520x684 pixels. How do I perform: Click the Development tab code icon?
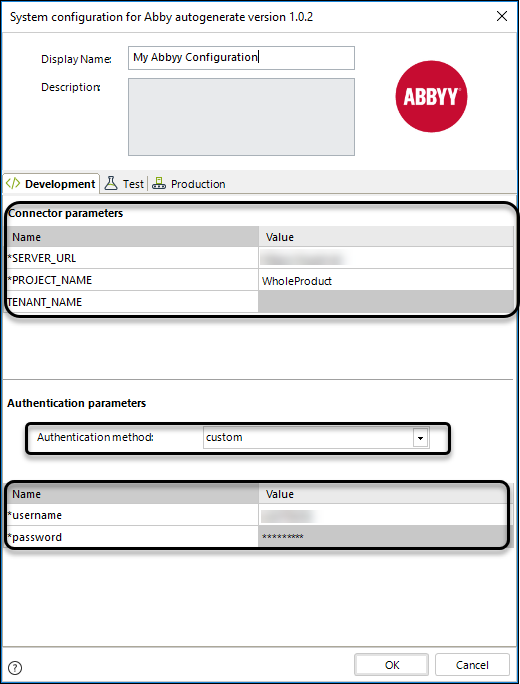point(13,184)
